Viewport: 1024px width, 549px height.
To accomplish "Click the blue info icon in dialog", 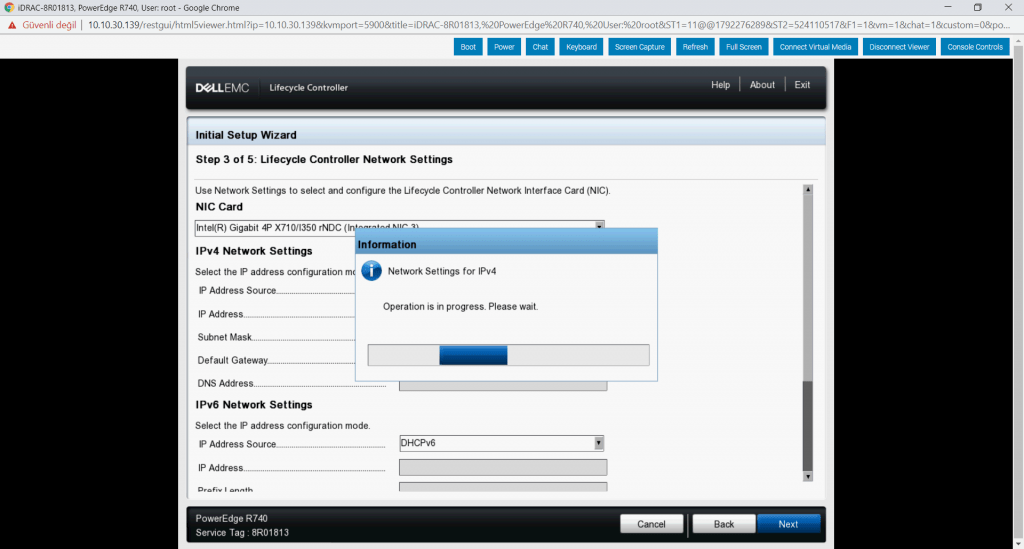I will (x=371, y=271).
